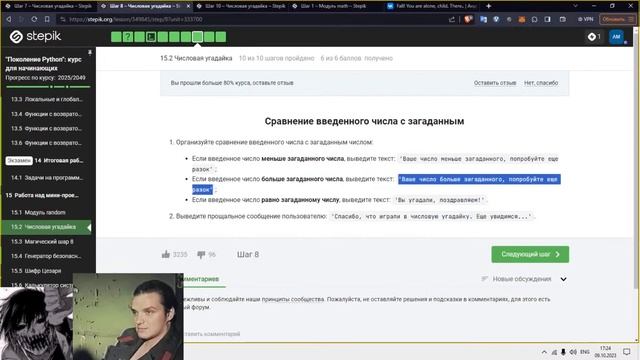Collapse the course sidebar with pin icon
Image resolution: width=640 pixels, height=360 pixels.
(90, 52)
